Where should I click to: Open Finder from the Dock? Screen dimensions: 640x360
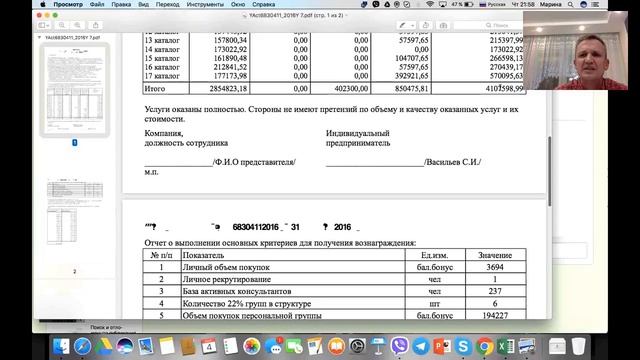tap(61, 347)
